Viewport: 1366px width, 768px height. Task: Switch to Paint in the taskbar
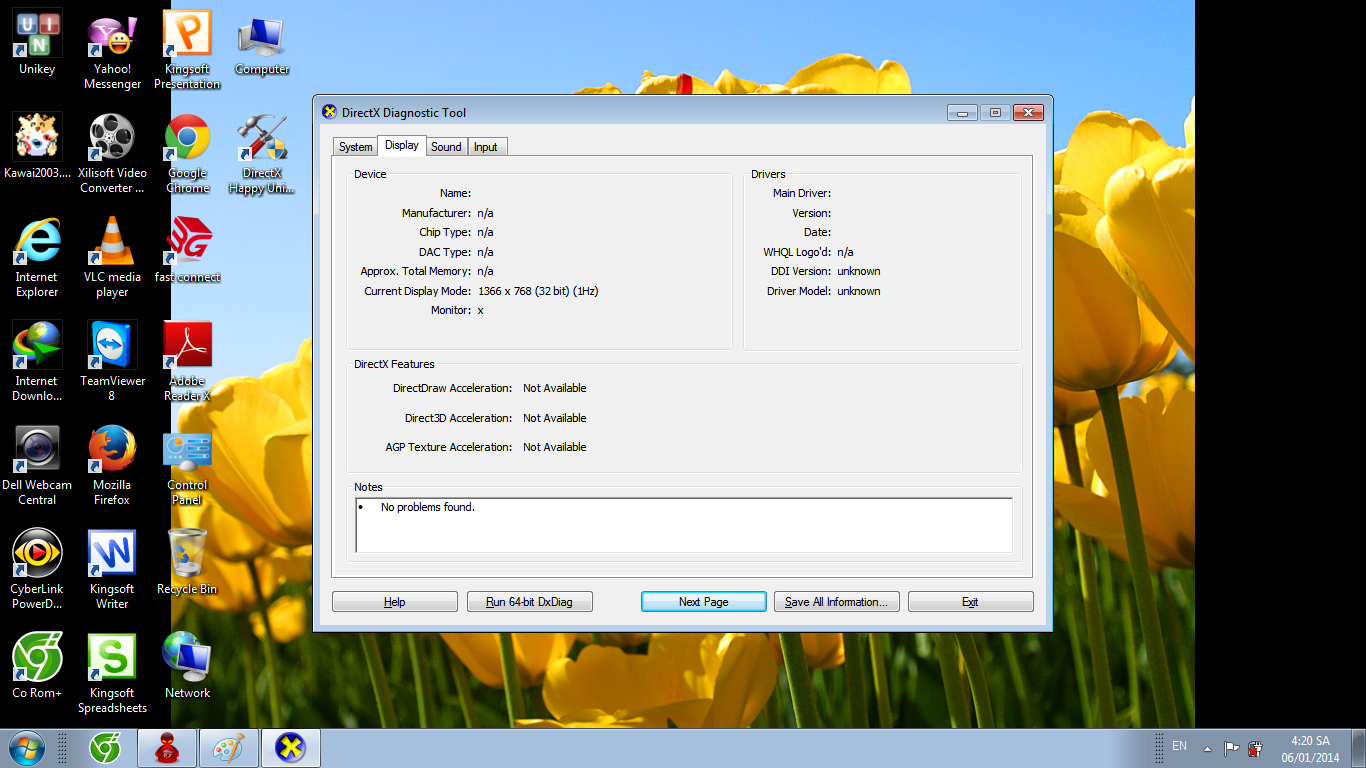coord(228,748)
